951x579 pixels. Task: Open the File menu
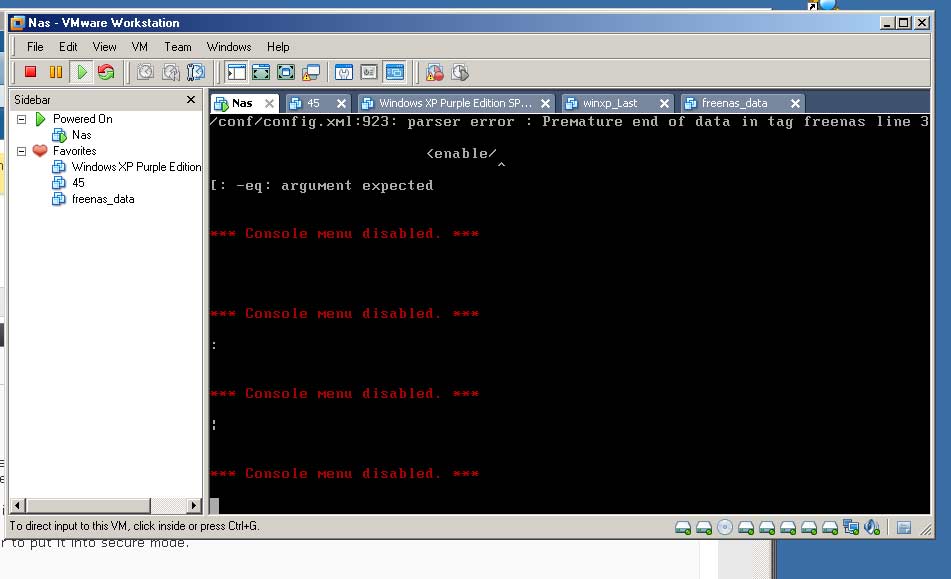point(35,47)
